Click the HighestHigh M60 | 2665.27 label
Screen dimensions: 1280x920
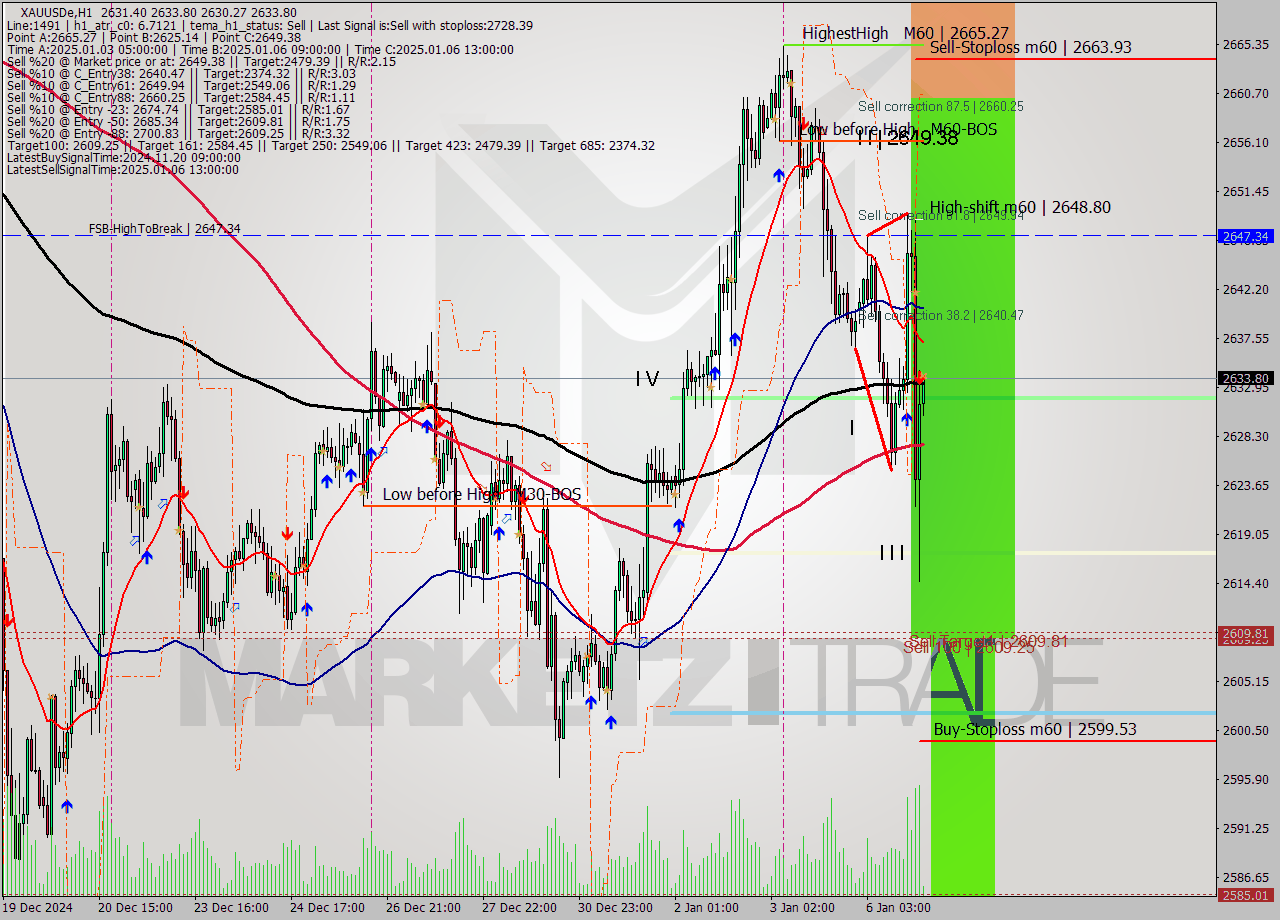coord(905,33)
